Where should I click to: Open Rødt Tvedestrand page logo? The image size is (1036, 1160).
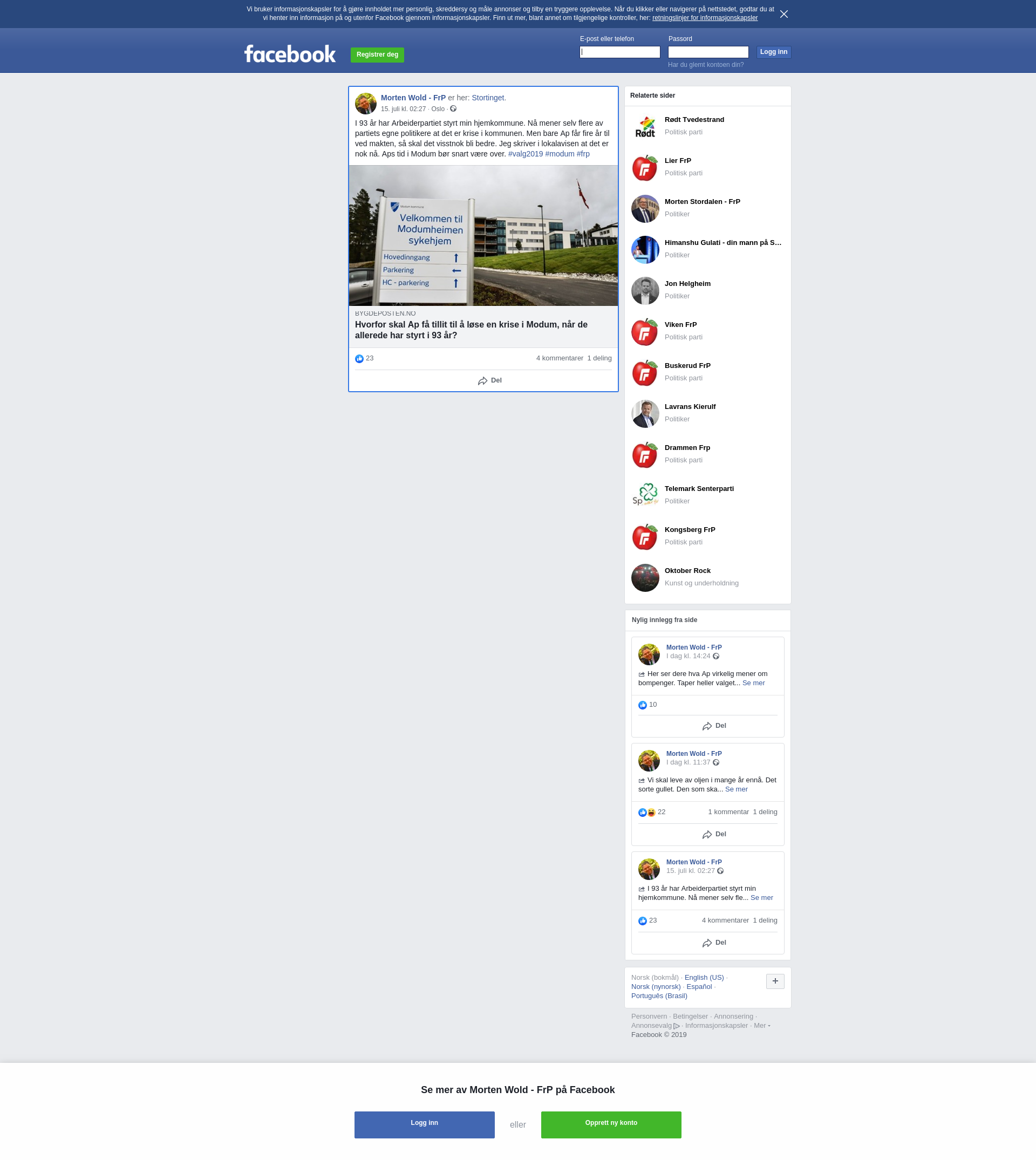[645, 127]
